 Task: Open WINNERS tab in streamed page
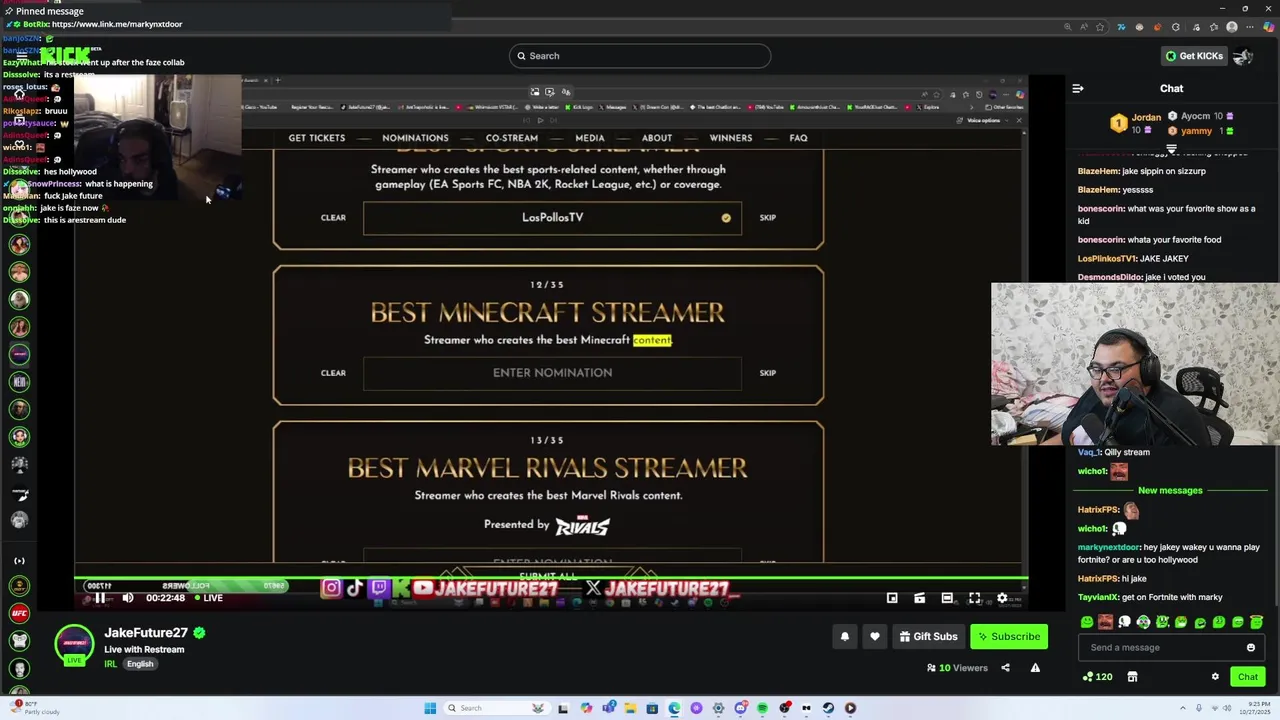coord(731,138)
